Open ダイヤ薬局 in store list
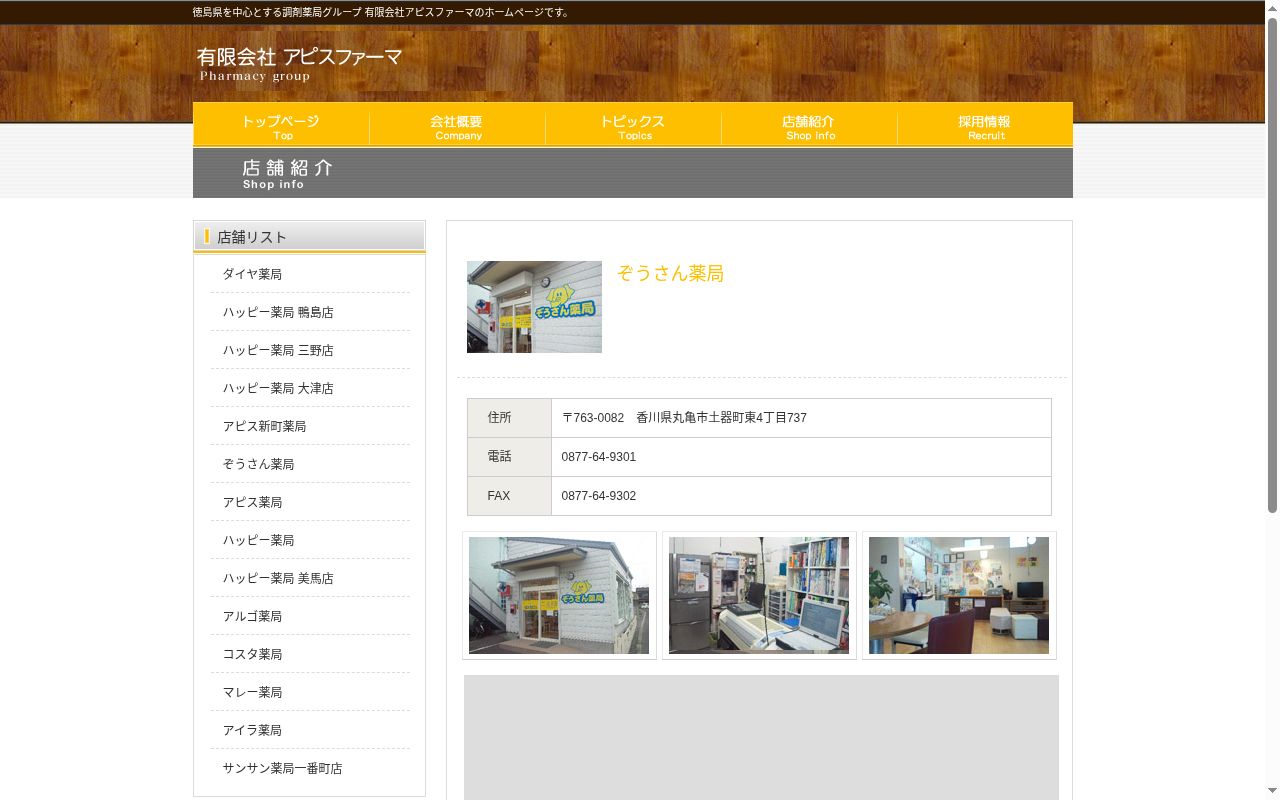Viewport: 1280px width, 800px height. pyautogui.click(x=252, y=274)
